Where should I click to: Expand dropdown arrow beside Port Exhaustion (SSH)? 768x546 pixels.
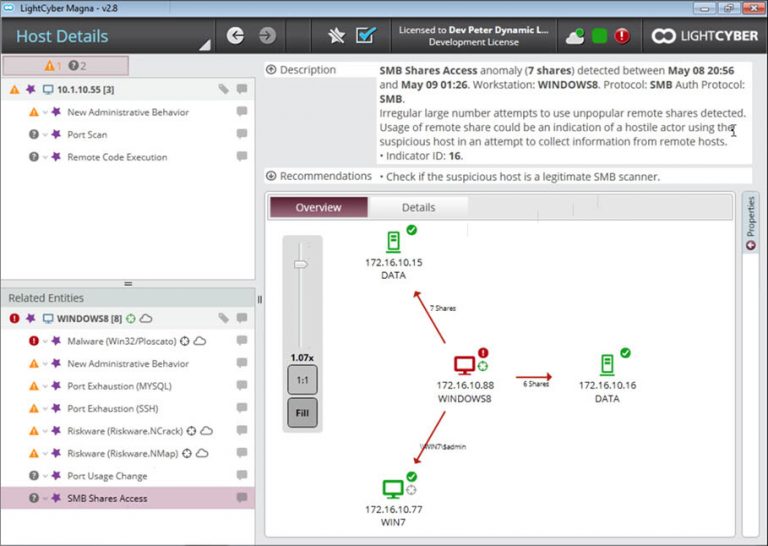click(45, 408)
